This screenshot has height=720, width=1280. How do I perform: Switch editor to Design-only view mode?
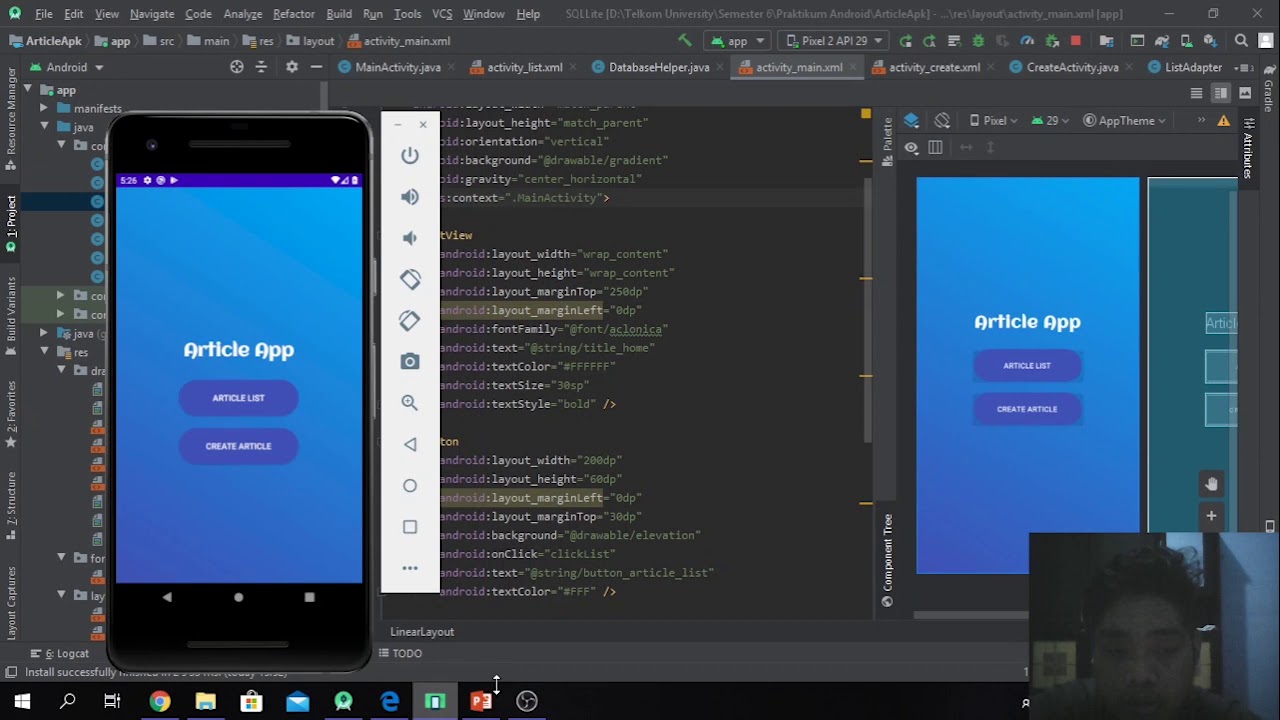[x=1245, y=93]
